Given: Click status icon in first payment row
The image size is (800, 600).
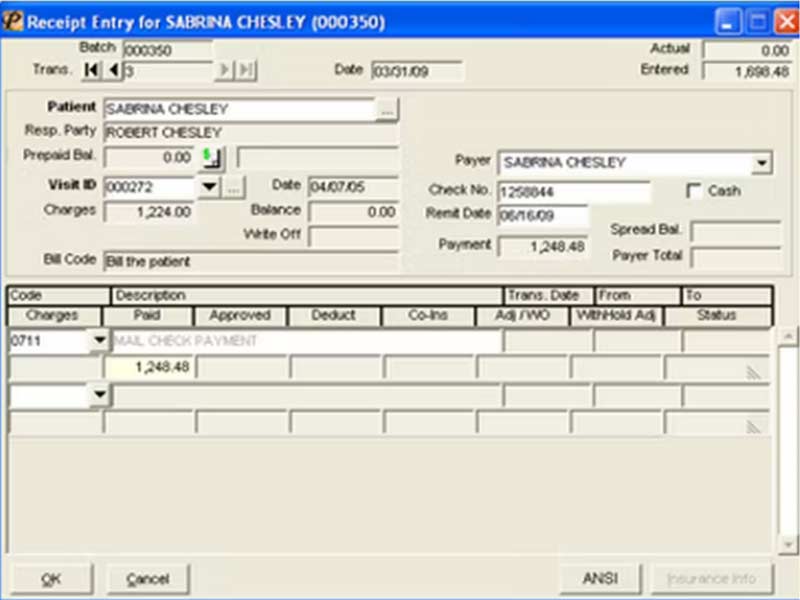Looking at the screenshot, I should click(x=754, y=373).
